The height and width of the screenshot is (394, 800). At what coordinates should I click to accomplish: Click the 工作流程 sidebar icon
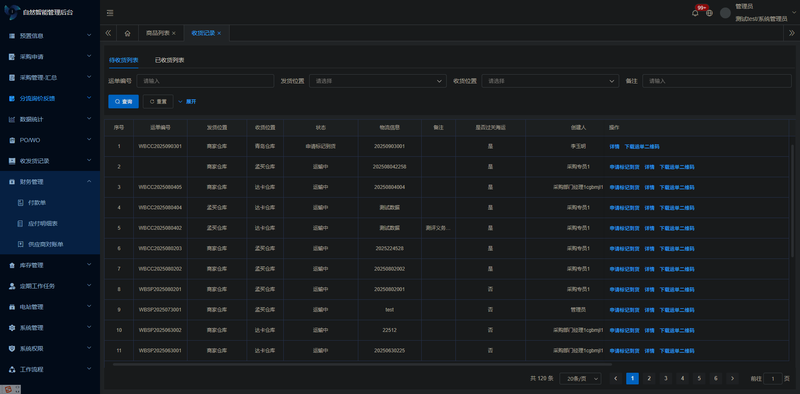point(12,369)
